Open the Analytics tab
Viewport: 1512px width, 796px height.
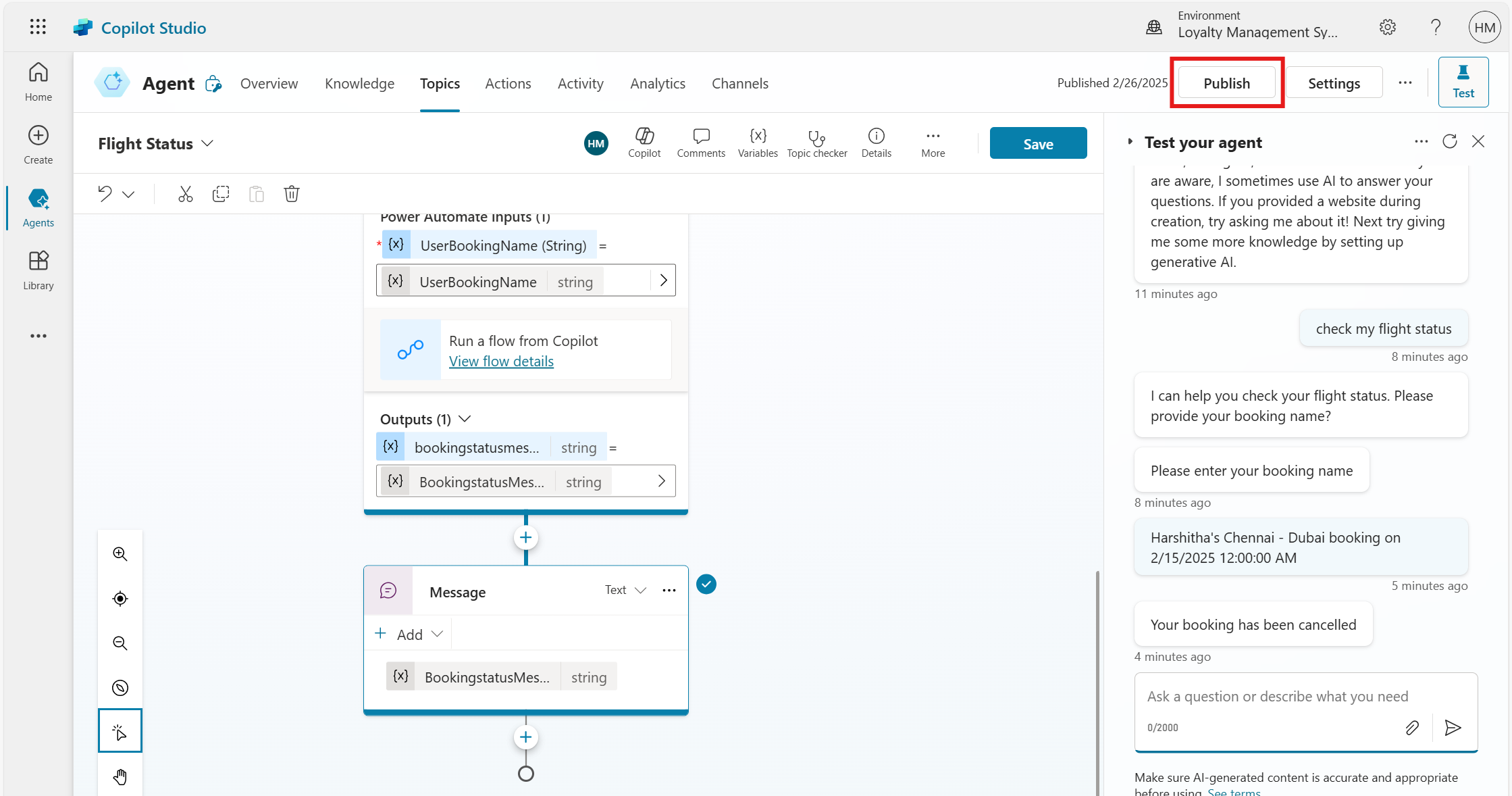[x=657, y=84]
